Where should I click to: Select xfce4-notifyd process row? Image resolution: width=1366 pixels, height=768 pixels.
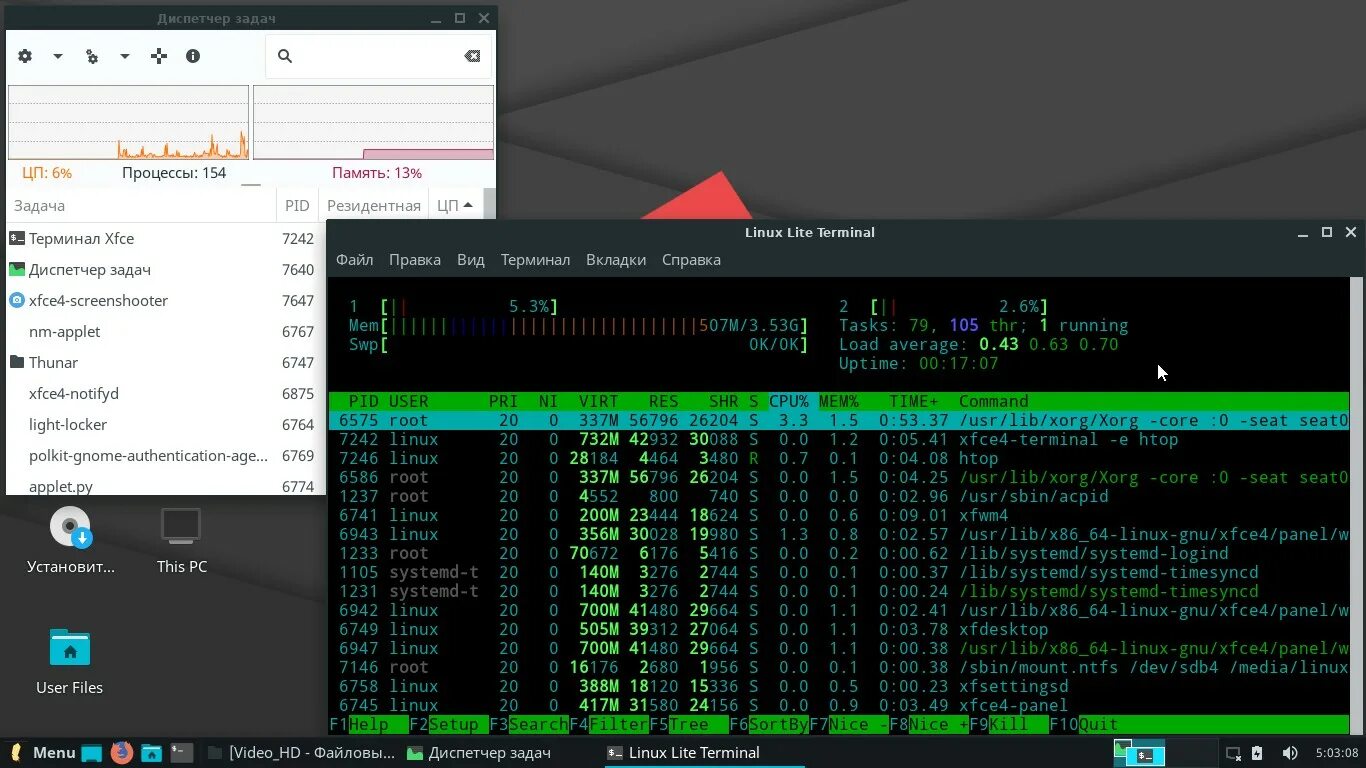[165, 393]
